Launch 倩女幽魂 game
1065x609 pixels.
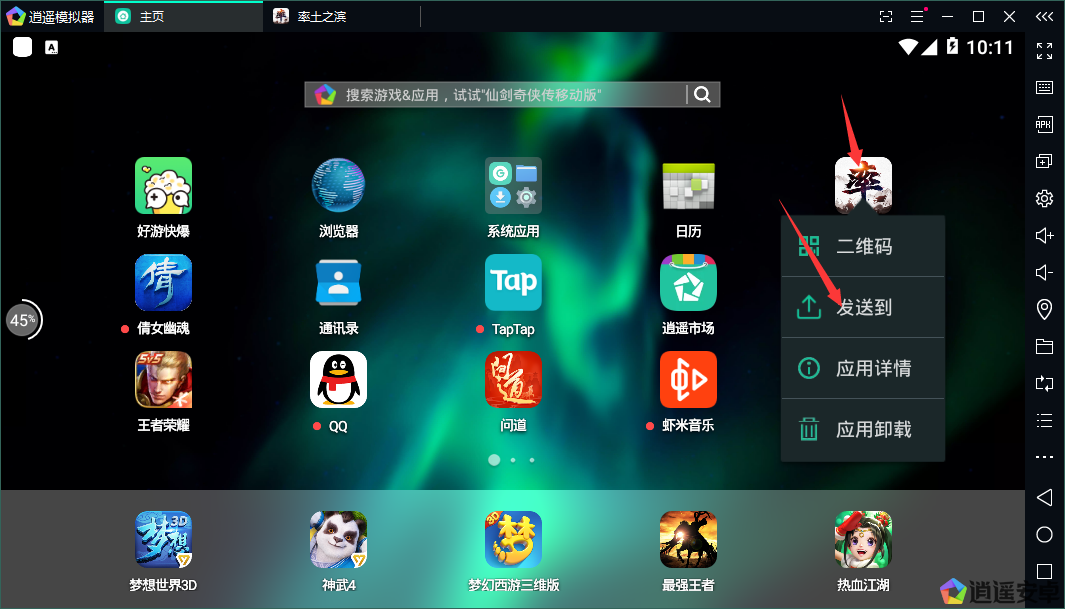pos(163,282)
